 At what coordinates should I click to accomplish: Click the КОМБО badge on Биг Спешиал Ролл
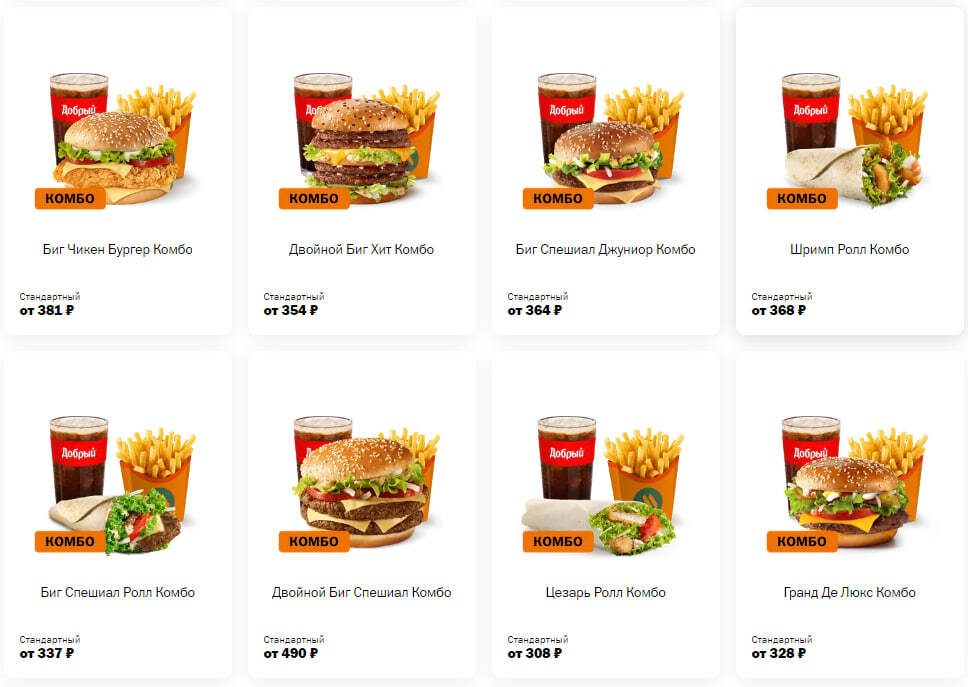pyautogui.click(x=70, y=541)
